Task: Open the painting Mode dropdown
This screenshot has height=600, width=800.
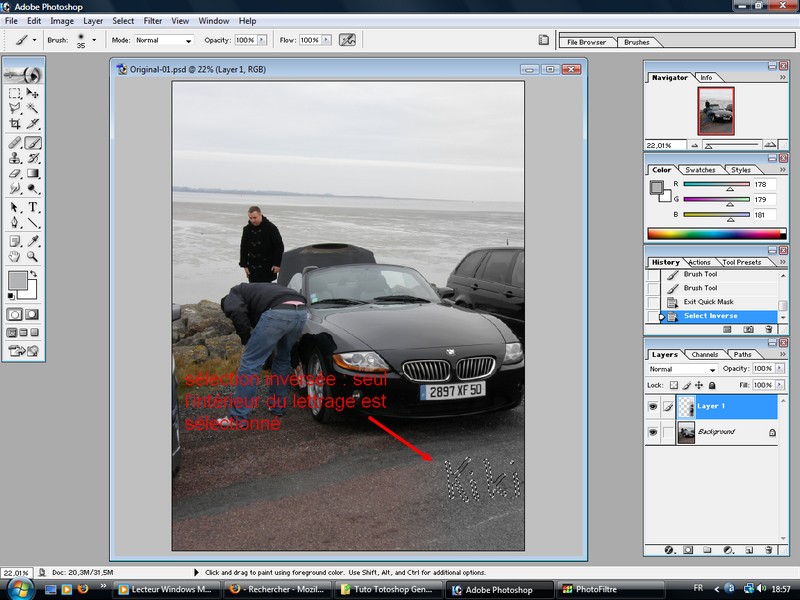Action: pos(164,40)
